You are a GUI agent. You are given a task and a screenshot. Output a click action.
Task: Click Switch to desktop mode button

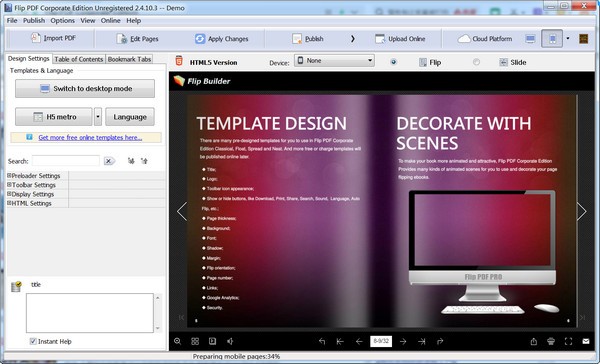(85, 88)
